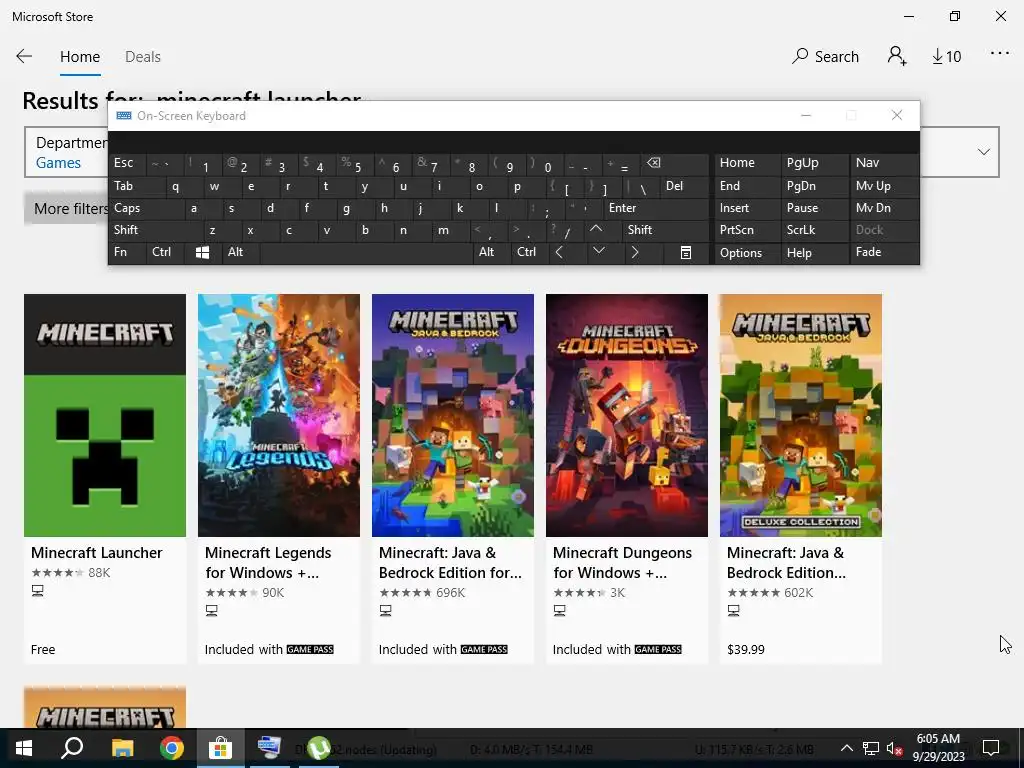Launch Google Chrome from the taskbar
The image size is (1024, 768).
click(x=172, y=748)
